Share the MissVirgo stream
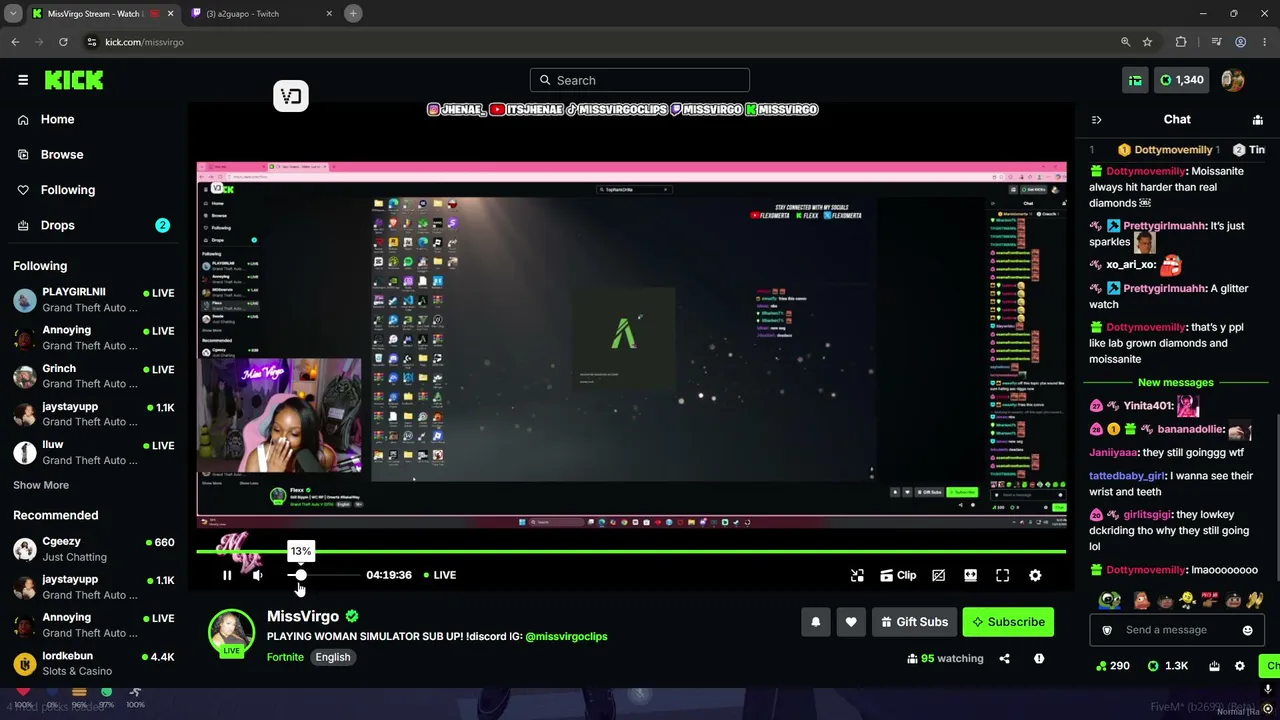 (1004, 659)
